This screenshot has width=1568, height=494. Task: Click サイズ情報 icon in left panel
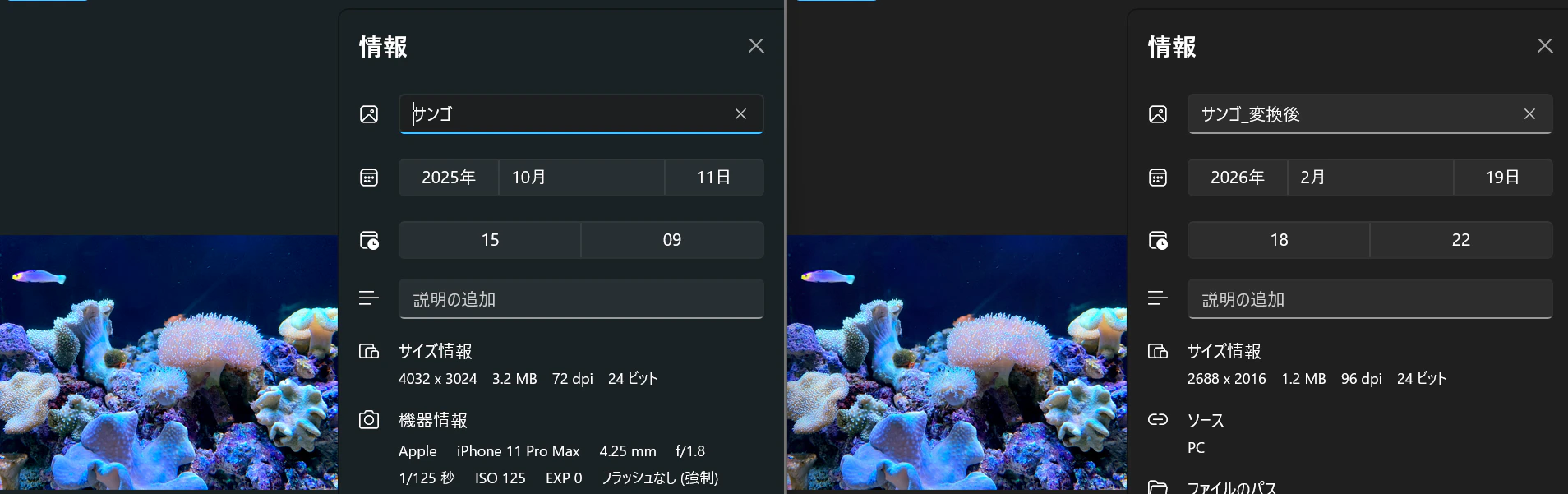click(369, 352)
